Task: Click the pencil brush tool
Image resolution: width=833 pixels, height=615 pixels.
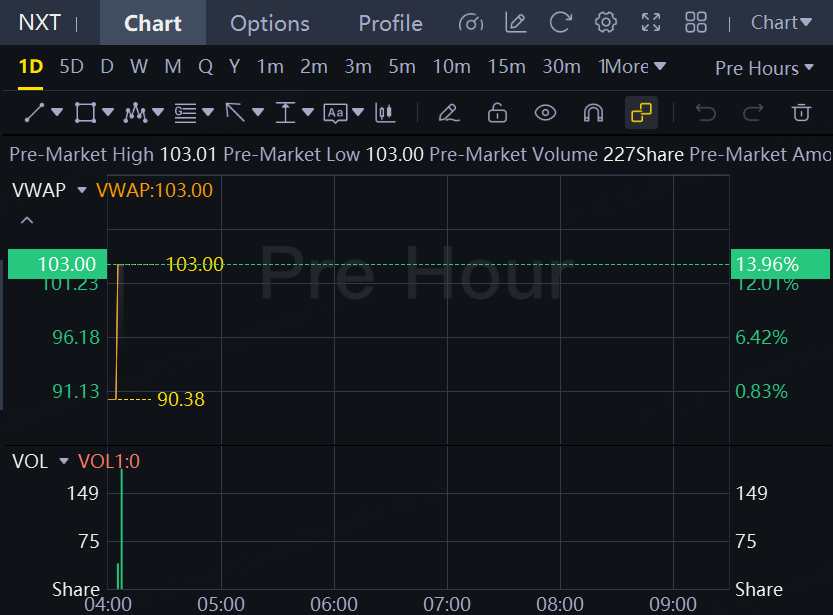Action: point(448,113)
